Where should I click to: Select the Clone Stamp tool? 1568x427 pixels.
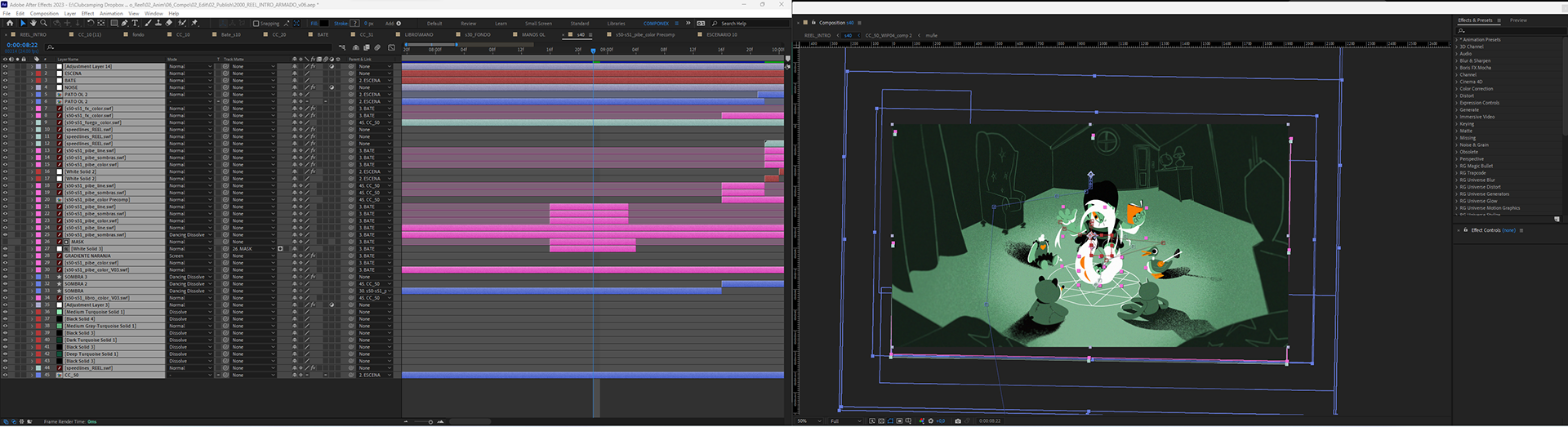pyautogui.click(x=158, y=23)
